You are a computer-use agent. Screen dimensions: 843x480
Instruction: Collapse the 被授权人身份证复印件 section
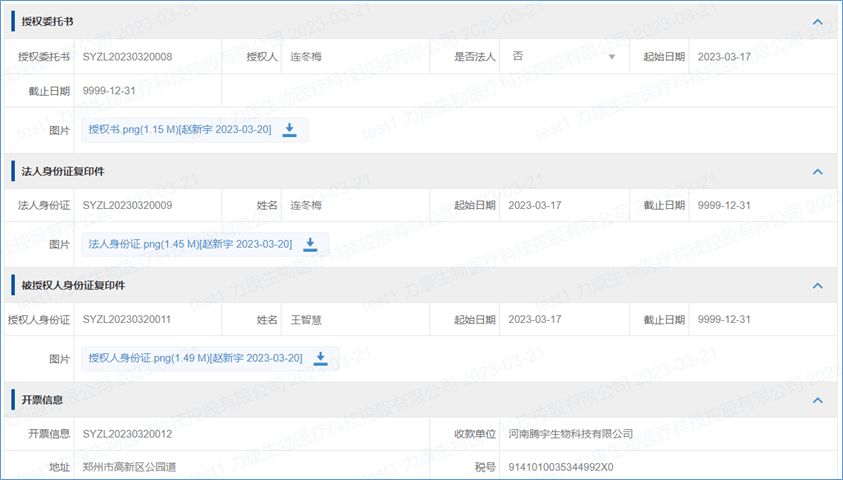tap(817, 286)
